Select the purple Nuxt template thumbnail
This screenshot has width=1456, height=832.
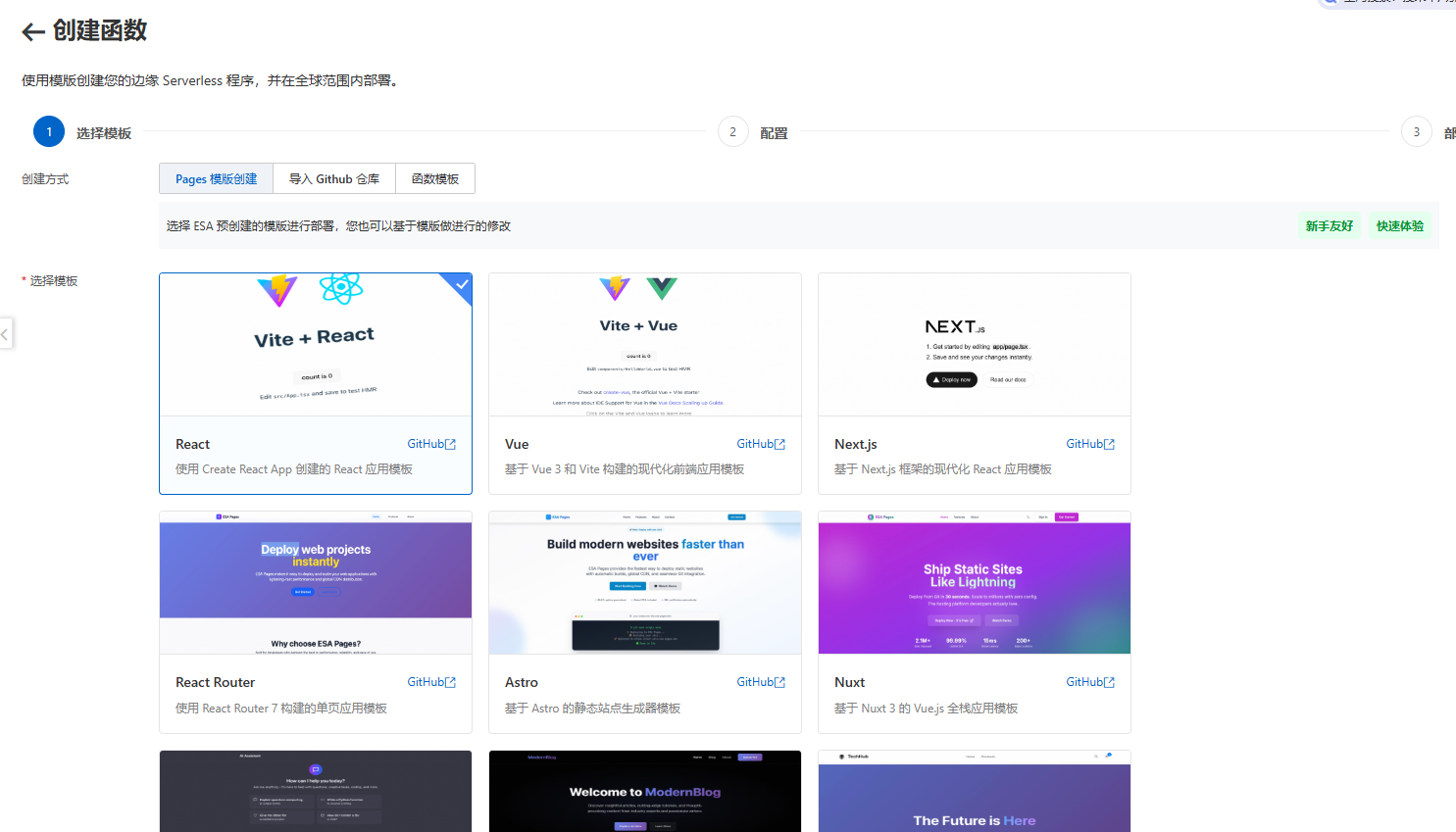(974, 583)
